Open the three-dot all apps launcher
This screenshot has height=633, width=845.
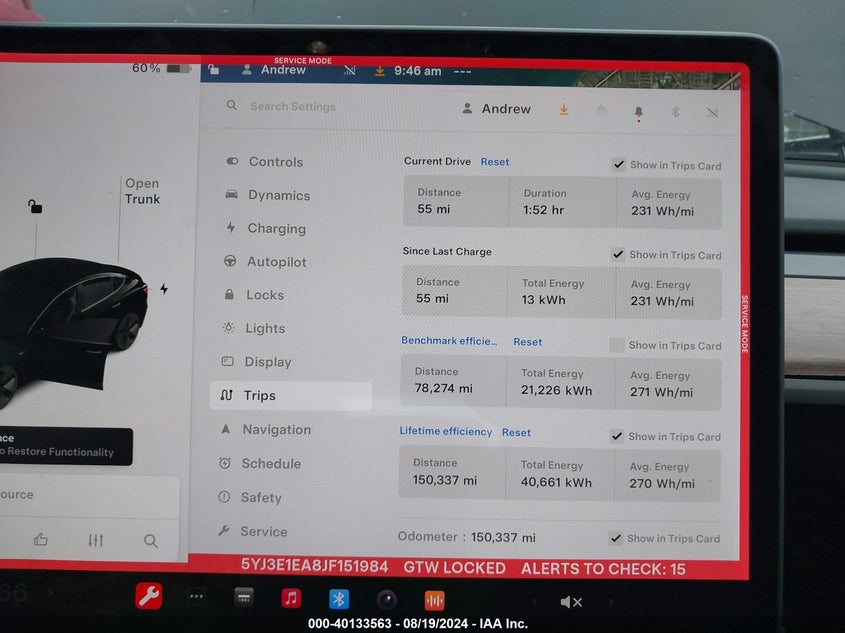point(197,597)
